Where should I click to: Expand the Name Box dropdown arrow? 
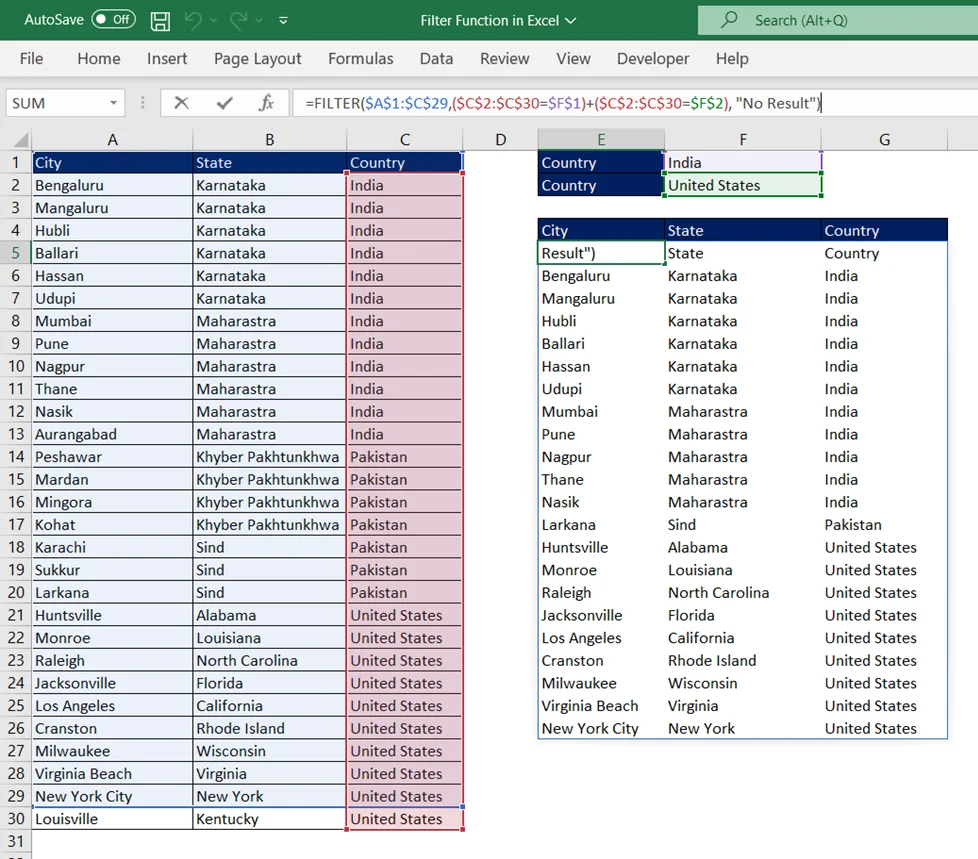click(x=115, y=103)
